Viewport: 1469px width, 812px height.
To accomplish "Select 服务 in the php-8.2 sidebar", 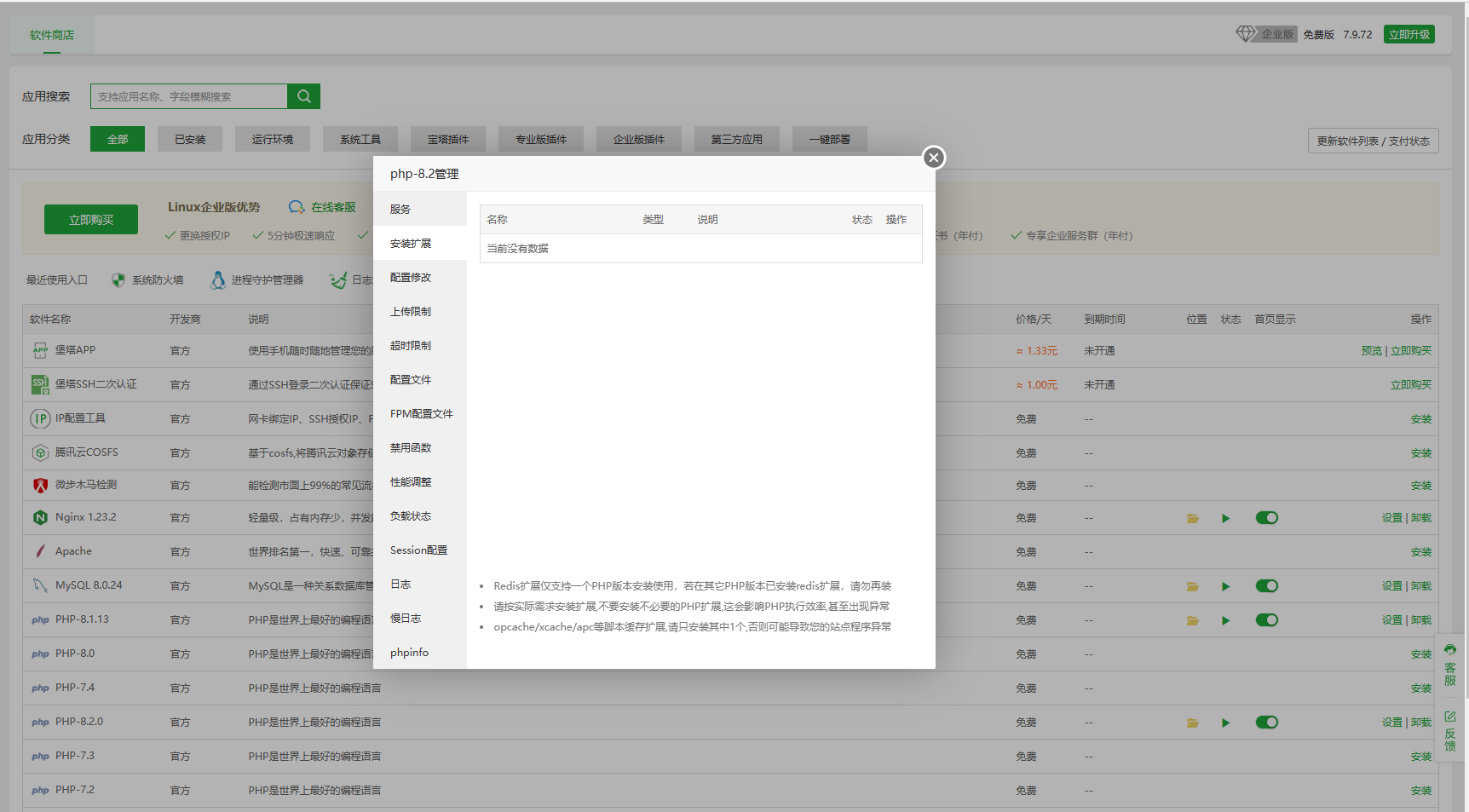I will [420, 209].
